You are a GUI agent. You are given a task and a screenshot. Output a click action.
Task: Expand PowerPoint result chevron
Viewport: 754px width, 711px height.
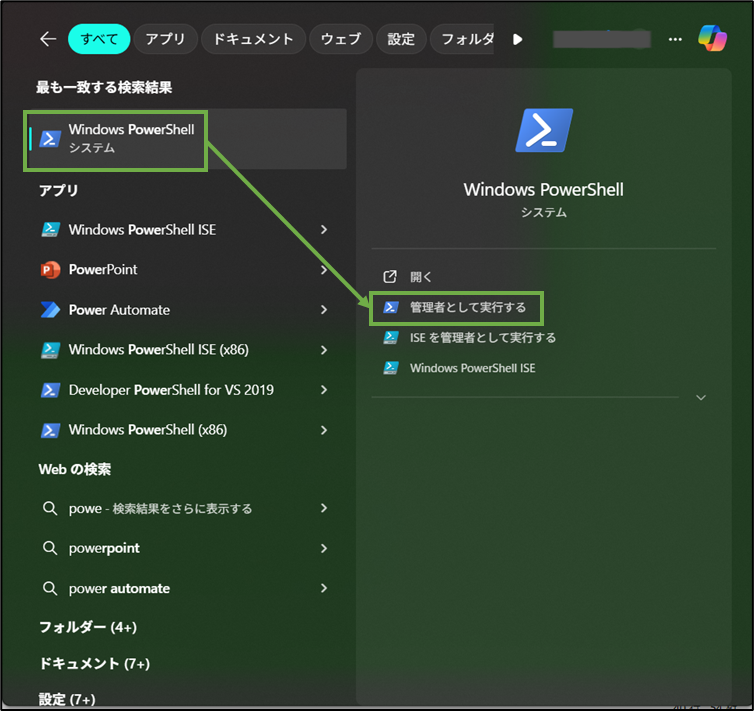tap(324, 270)
